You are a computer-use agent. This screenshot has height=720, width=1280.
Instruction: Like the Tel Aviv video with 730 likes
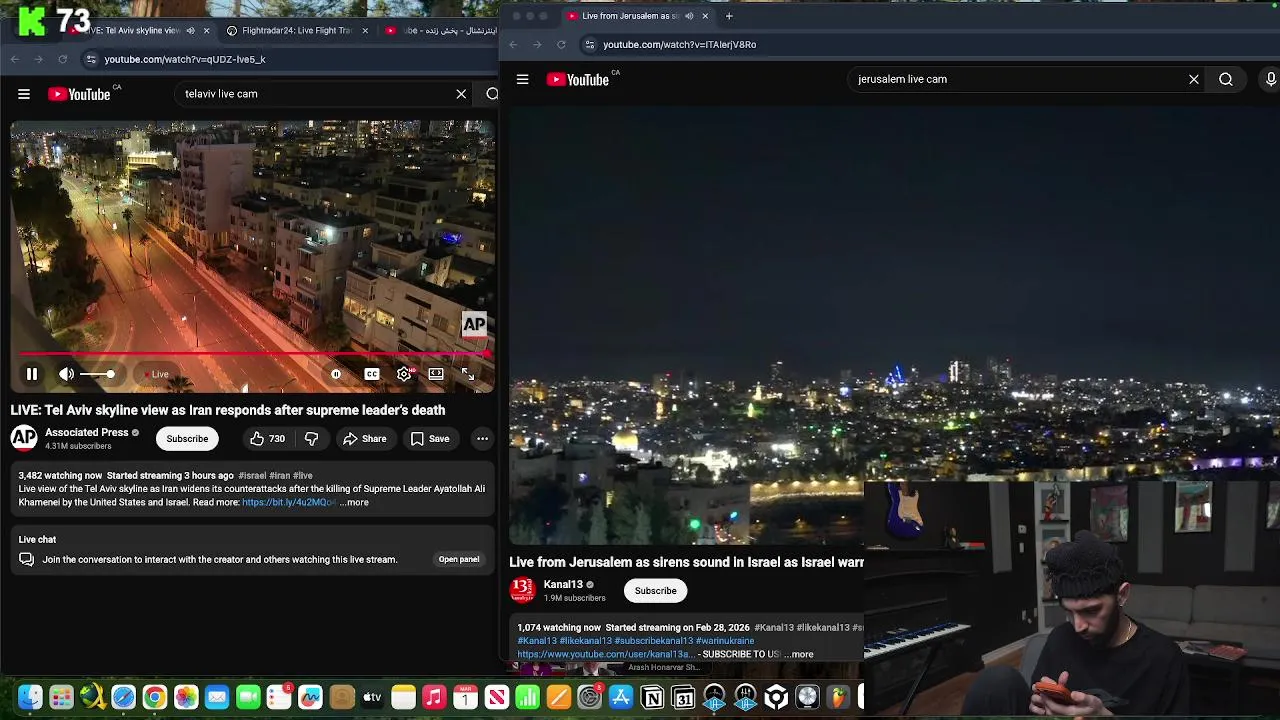coord(267,438)
